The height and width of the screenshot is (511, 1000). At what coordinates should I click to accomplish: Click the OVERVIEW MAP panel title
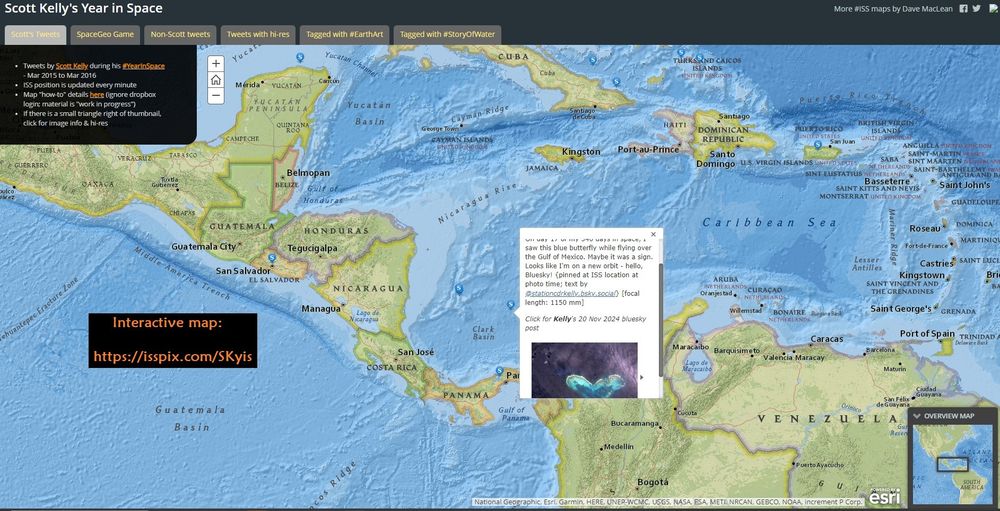click(x=949, y=416)
